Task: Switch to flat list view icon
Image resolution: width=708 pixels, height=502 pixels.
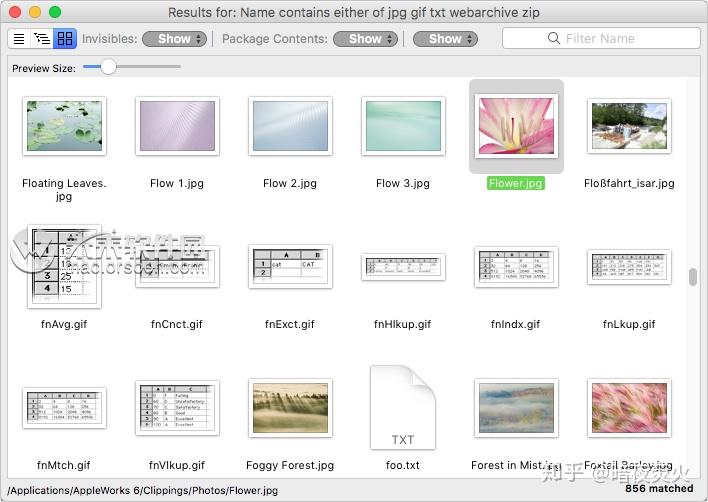Action: (19, 39)
